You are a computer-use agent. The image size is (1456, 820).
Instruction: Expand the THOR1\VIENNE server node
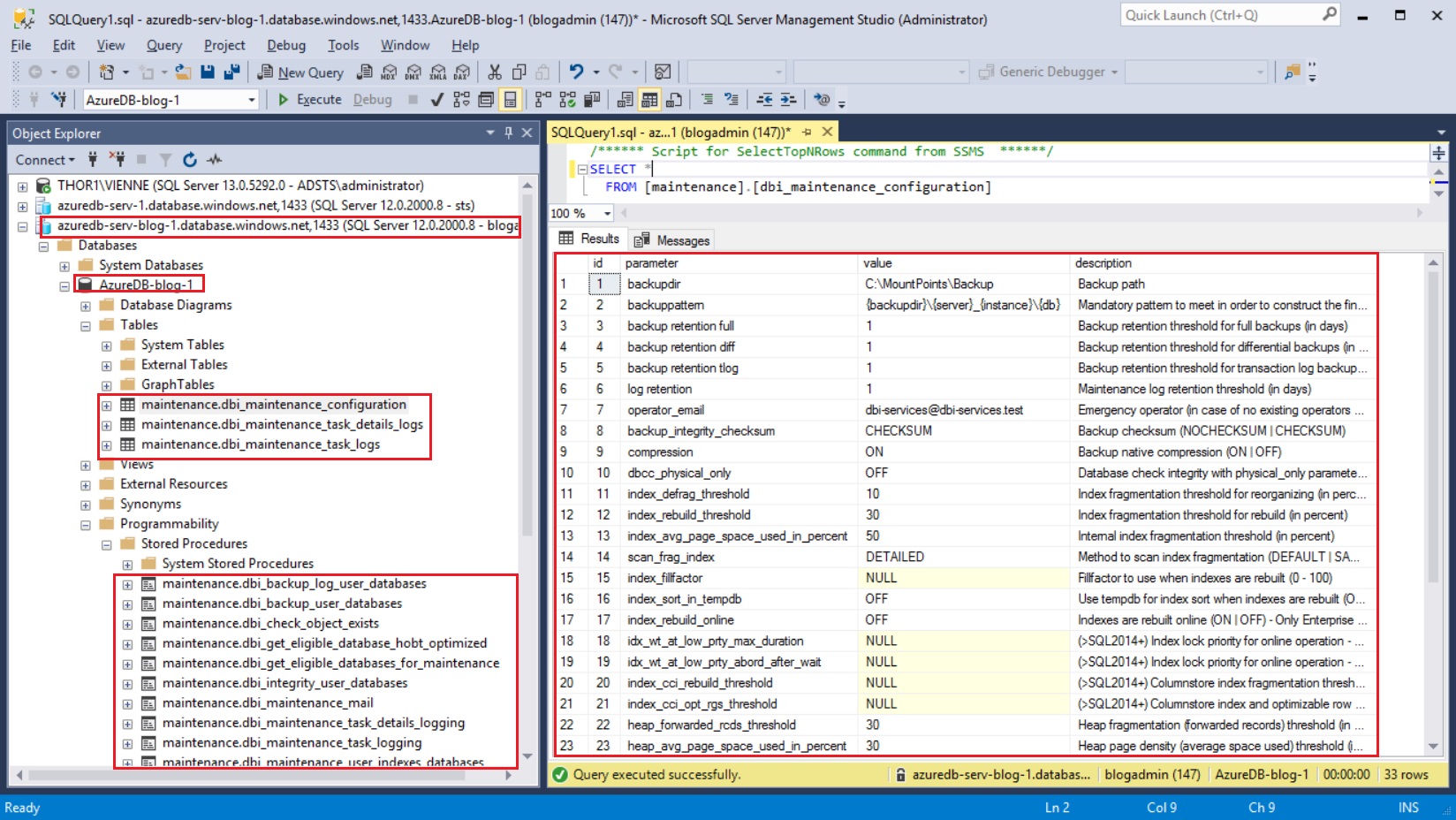[x=22, y=186]
